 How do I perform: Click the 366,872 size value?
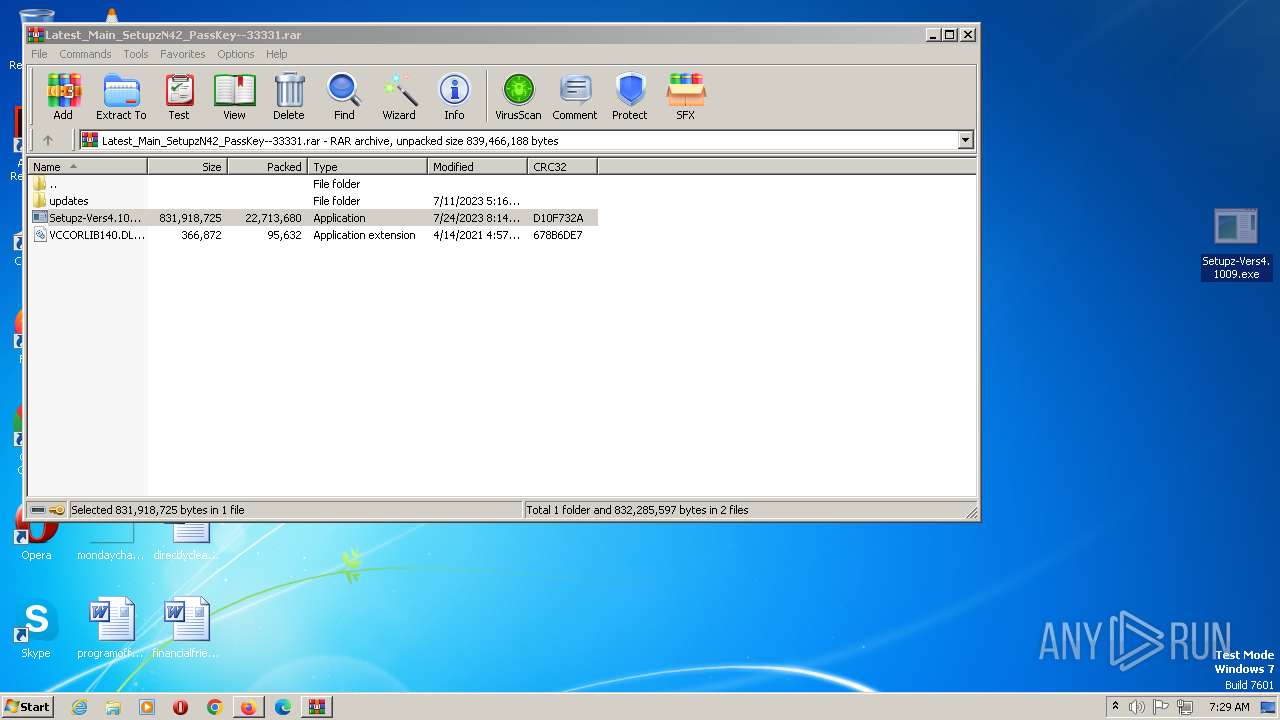[x=201, y=235]
